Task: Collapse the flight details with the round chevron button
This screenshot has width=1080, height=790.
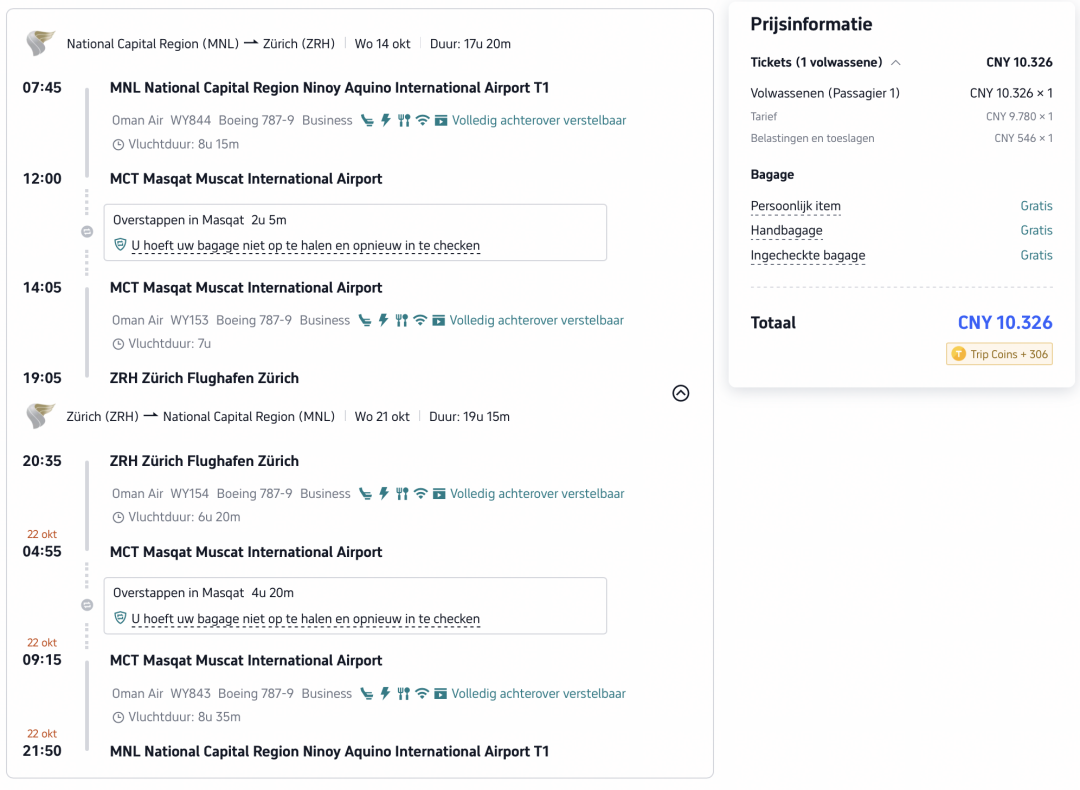Action: 681,393
